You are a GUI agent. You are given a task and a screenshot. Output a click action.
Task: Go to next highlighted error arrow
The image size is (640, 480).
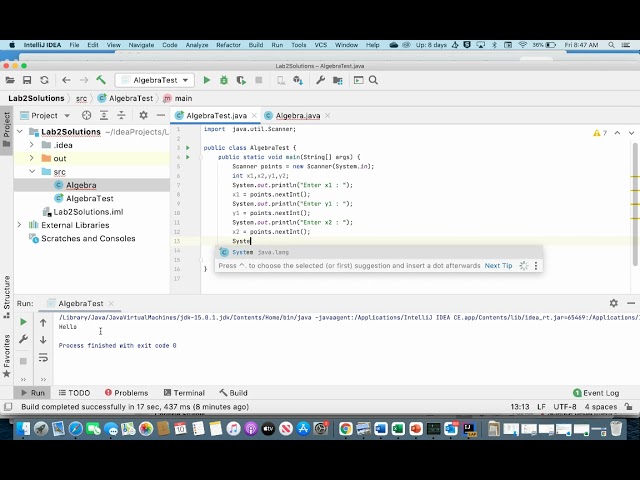(x=631, y=133)
